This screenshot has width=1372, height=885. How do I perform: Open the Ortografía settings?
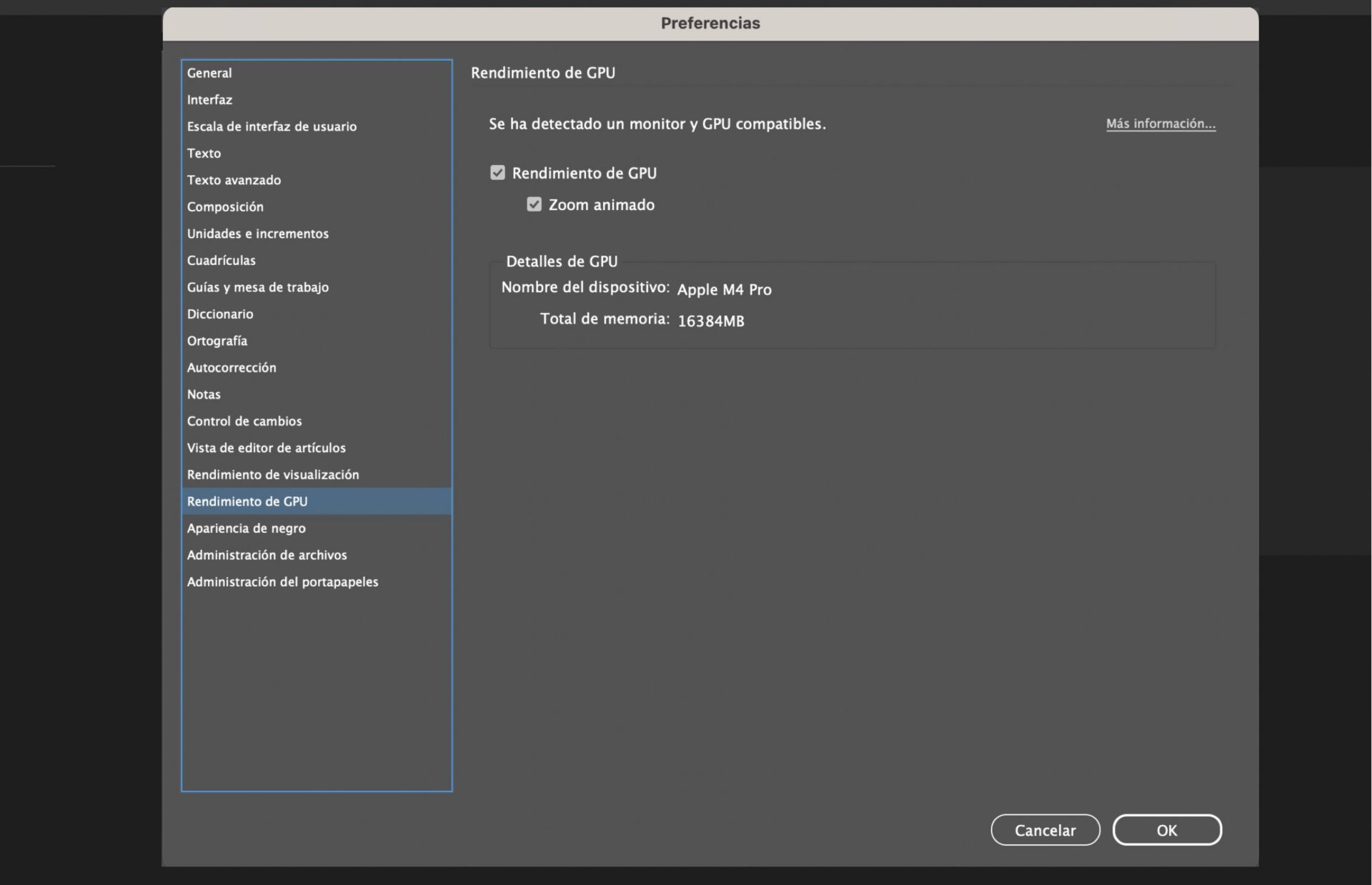pyautogui.click(x=217, y=341)
